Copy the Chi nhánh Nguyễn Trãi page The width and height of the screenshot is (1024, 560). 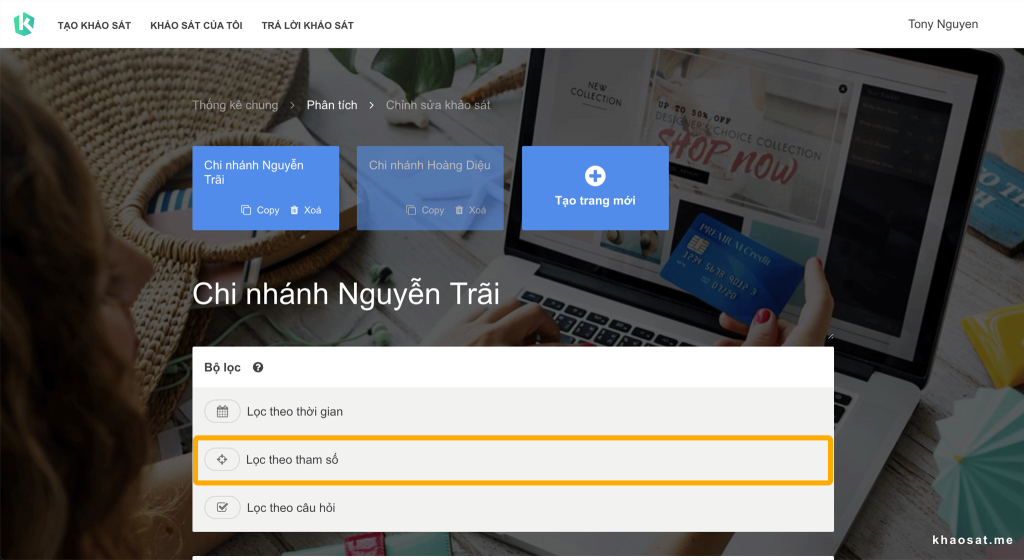260,210
